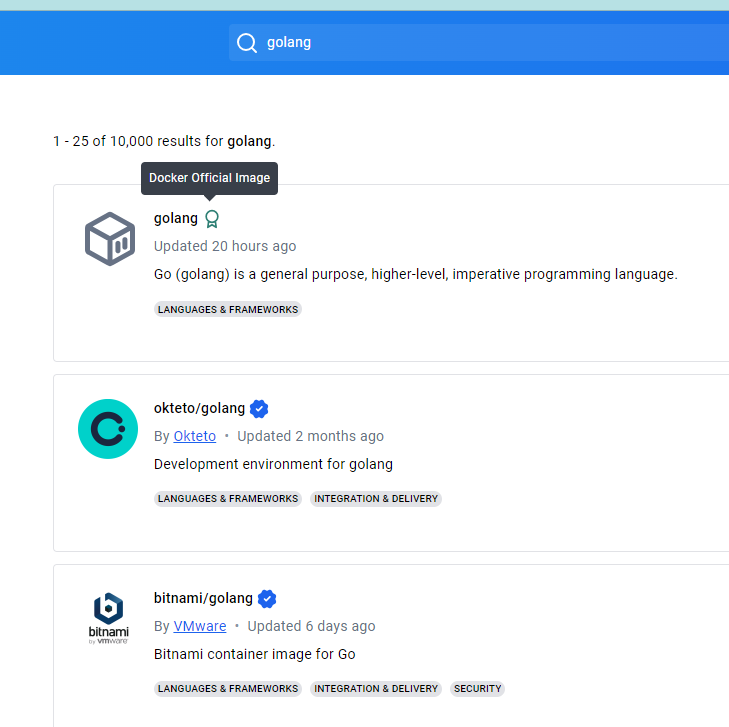Select okteto's LANGUAGES & FRAMEWORKS tag
This screenshot has height=727, width=729.
click(228, 499)
